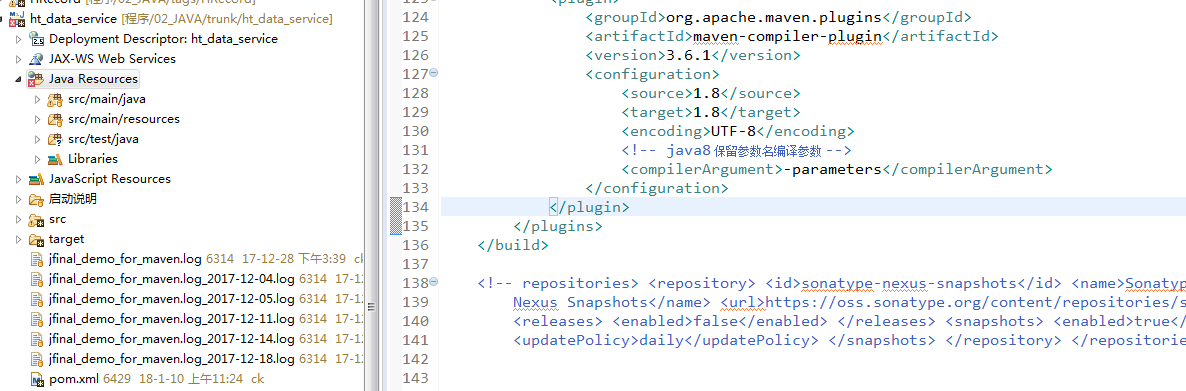Expand the 启动说明 folder

[x=19, y=199]
